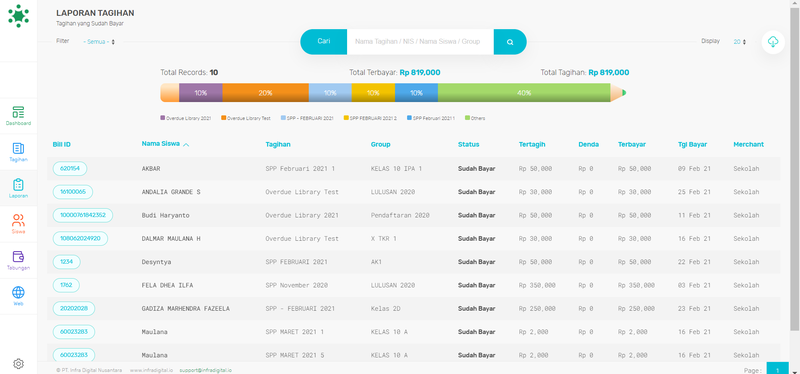Sort by Bill ID column header
This screenshot has width=800, height=374.
click(x=62, y=144)
